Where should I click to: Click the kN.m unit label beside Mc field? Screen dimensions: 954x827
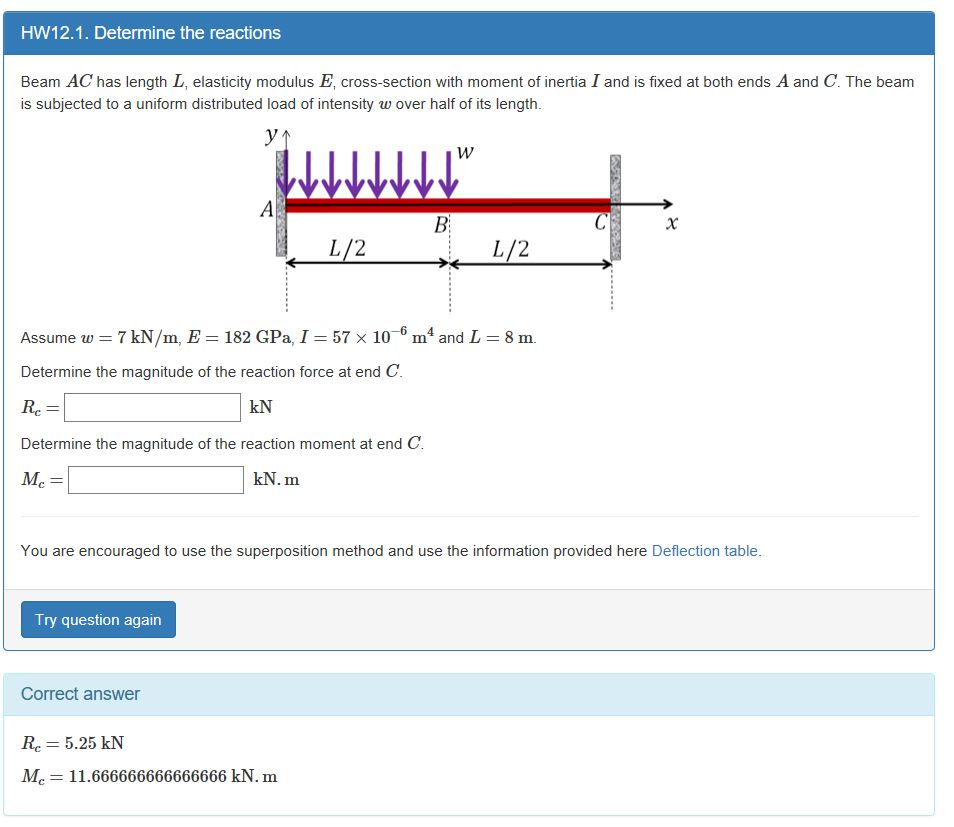pyautogui.click(x=276, y=480)
